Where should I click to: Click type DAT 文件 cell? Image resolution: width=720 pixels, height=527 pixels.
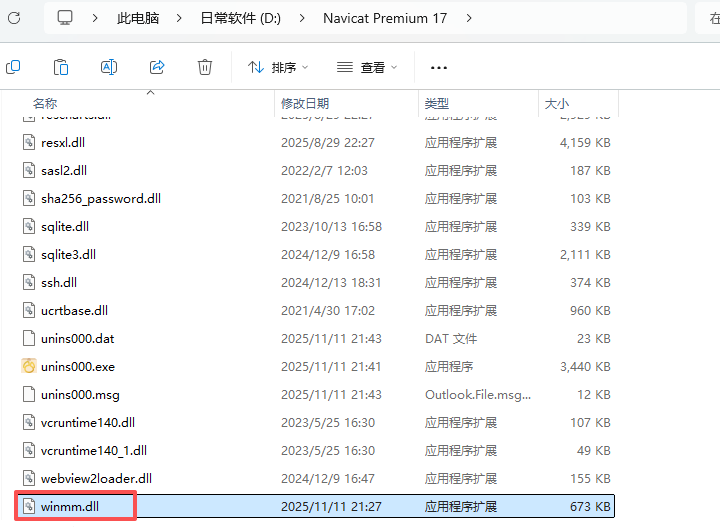[451, 339]
